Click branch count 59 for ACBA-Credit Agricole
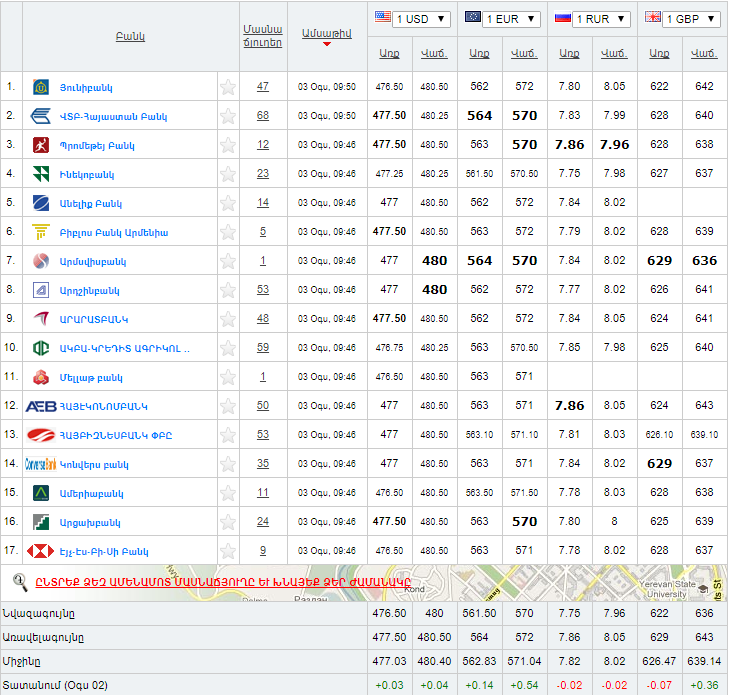The height and width of the screenshot is (695, 729). pos(263,348)
